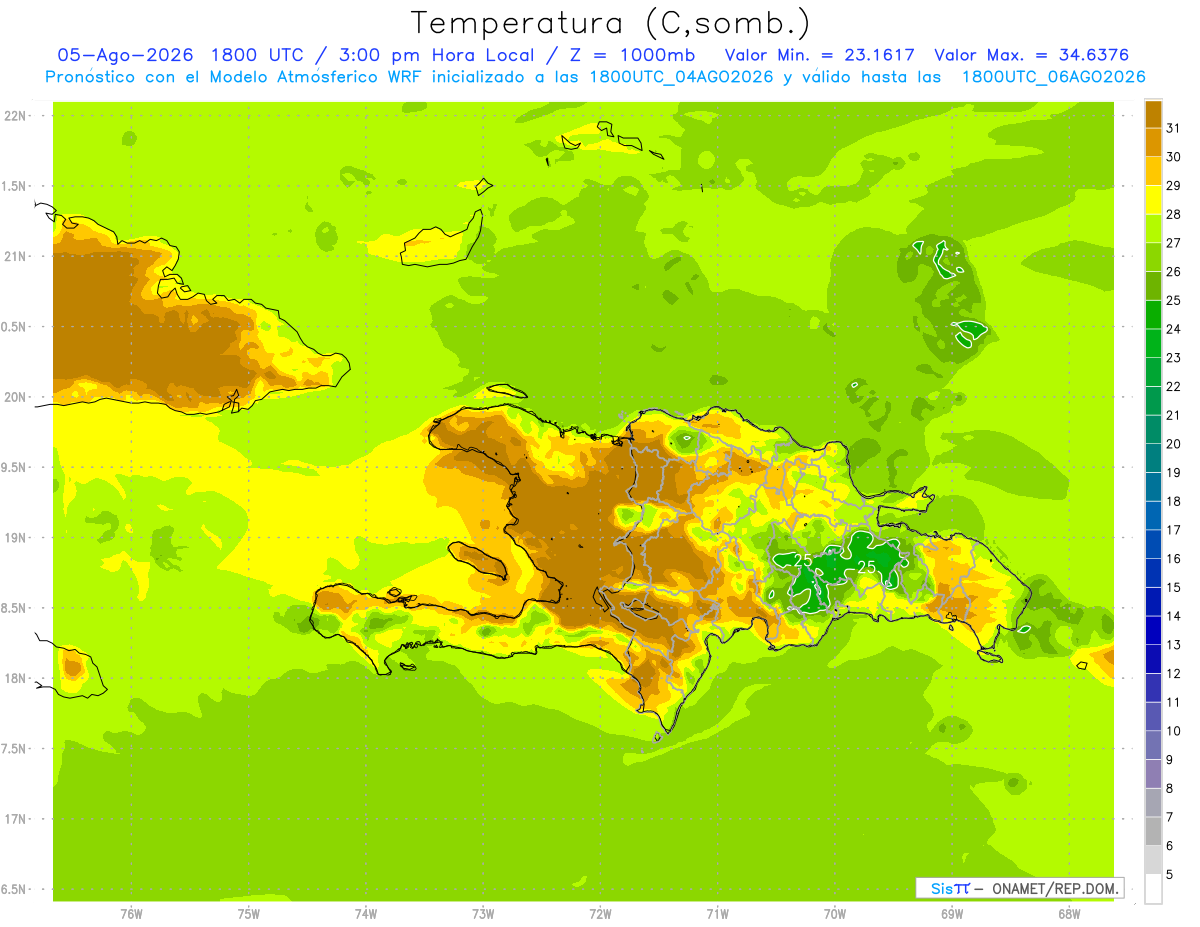Image resolution: width=1200 pixels, height=927 pixels.
Task: Click the "74W" longitude label
Action: click(x=366, y=914)
